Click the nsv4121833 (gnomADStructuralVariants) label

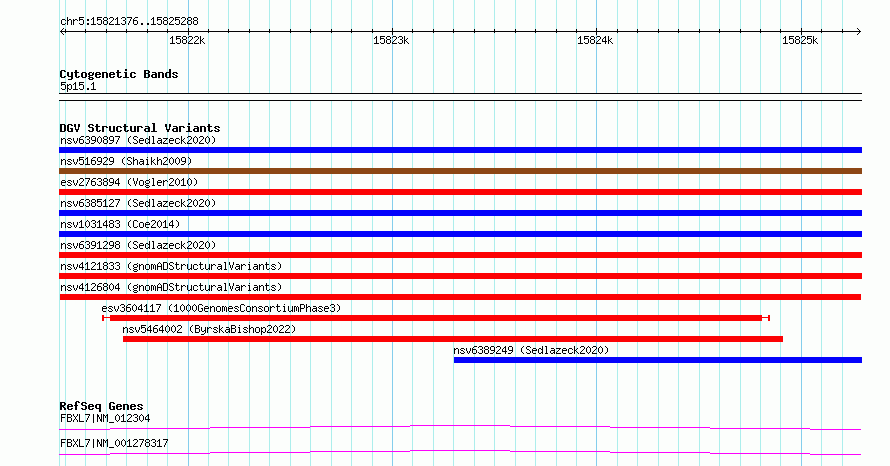pyautogui.click(x=171, y=266)
